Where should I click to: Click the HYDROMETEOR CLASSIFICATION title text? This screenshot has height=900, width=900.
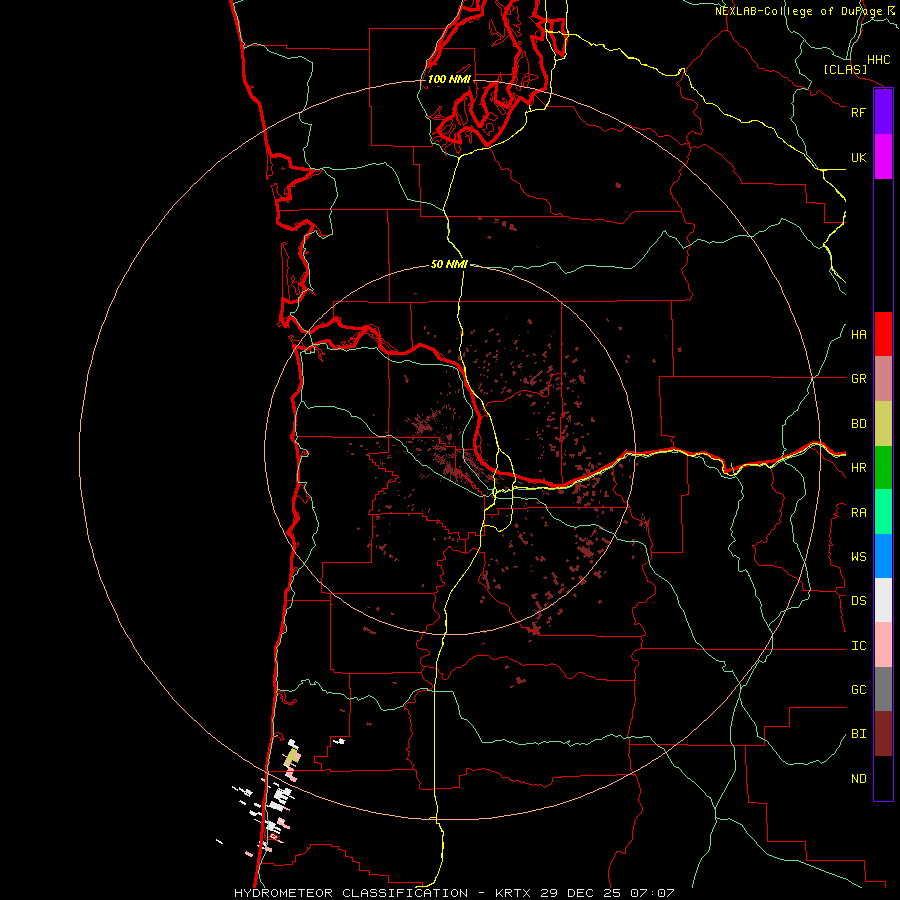(x=351, y=893)
